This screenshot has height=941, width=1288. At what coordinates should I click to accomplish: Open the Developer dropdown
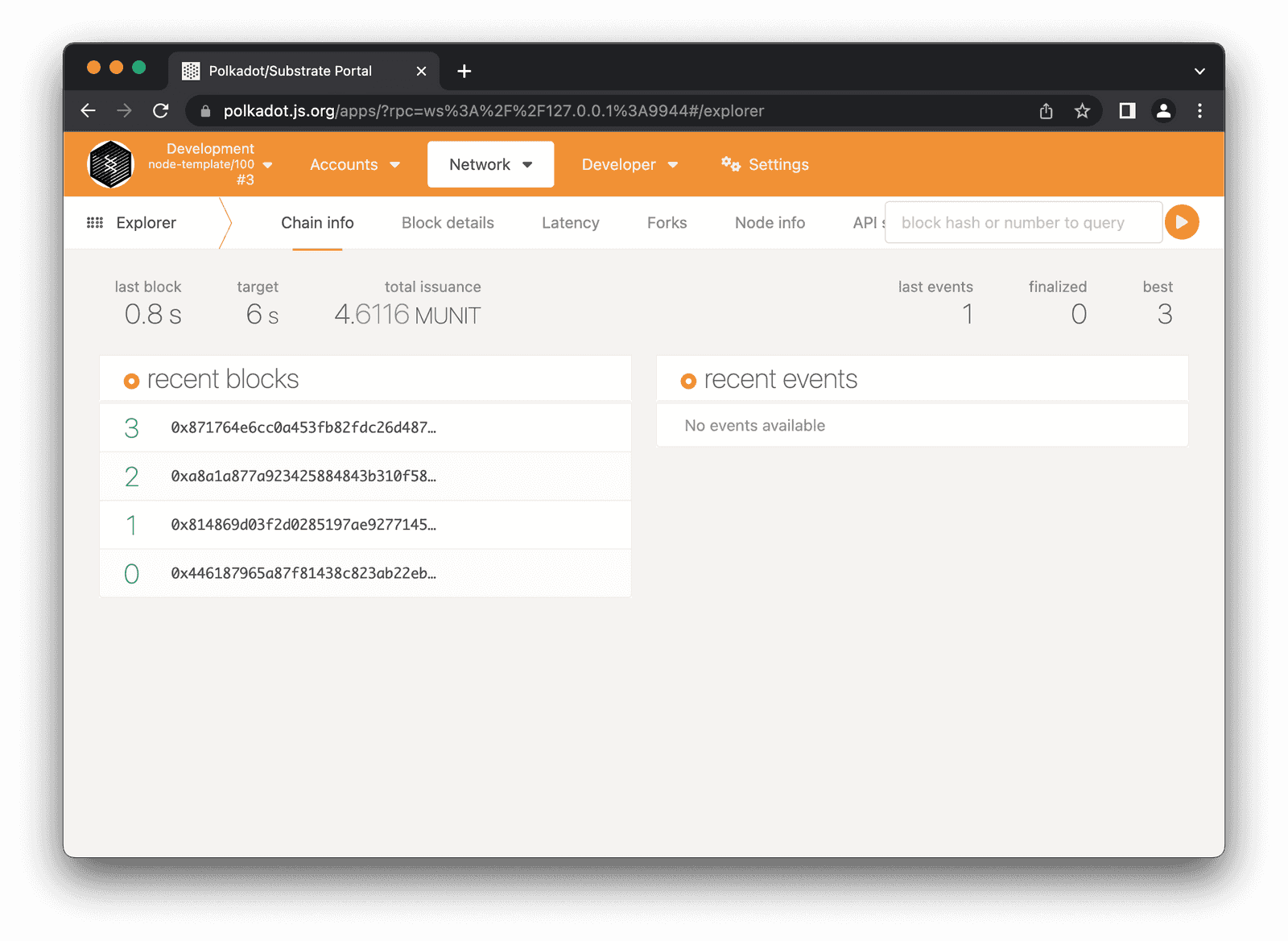point(629,164)
